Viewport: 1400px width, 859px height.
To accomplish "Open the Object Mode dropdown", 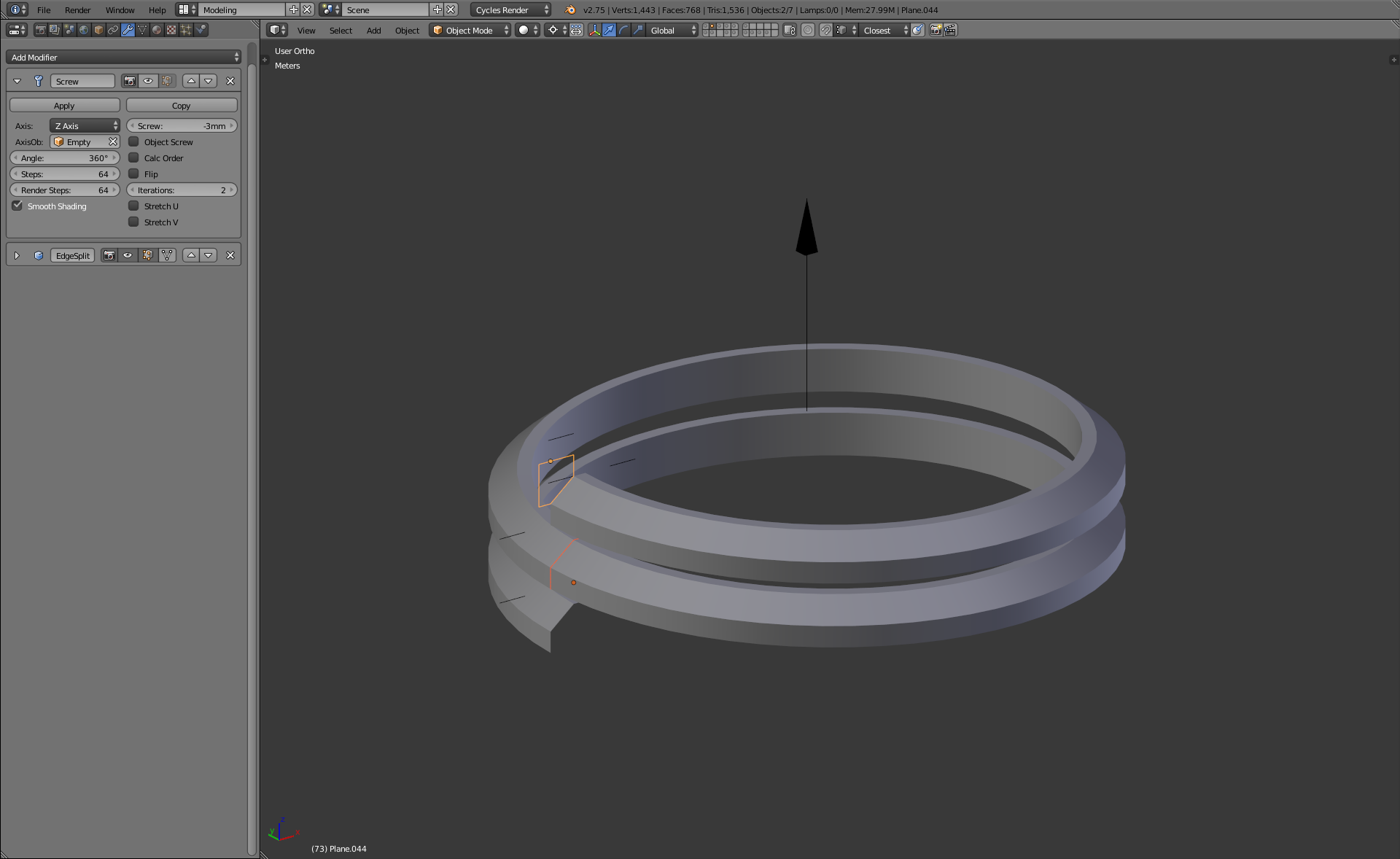I will [x=469, y=30].
